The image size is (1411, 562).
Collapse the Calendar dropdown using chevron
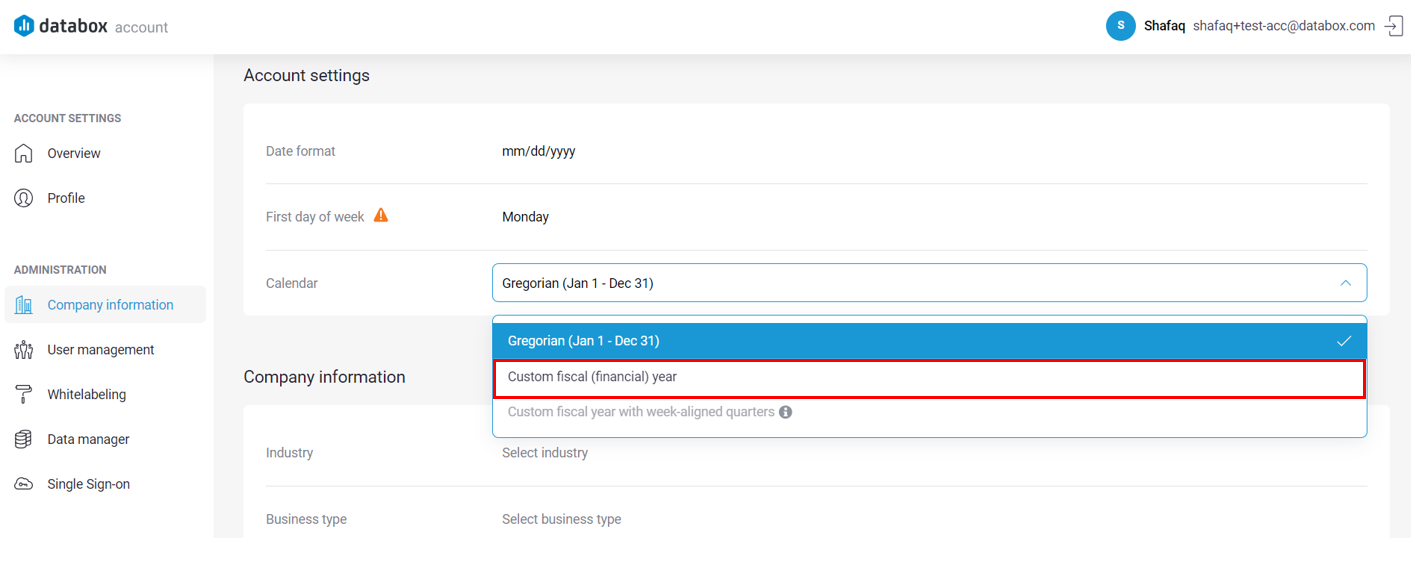(1345, 283)
